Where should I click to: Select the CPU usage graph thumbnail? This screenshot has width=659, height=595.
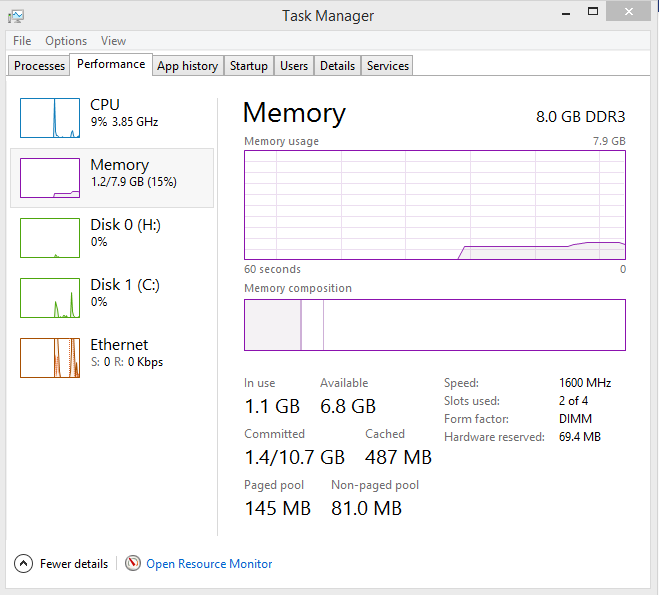(x=50, y=118)
